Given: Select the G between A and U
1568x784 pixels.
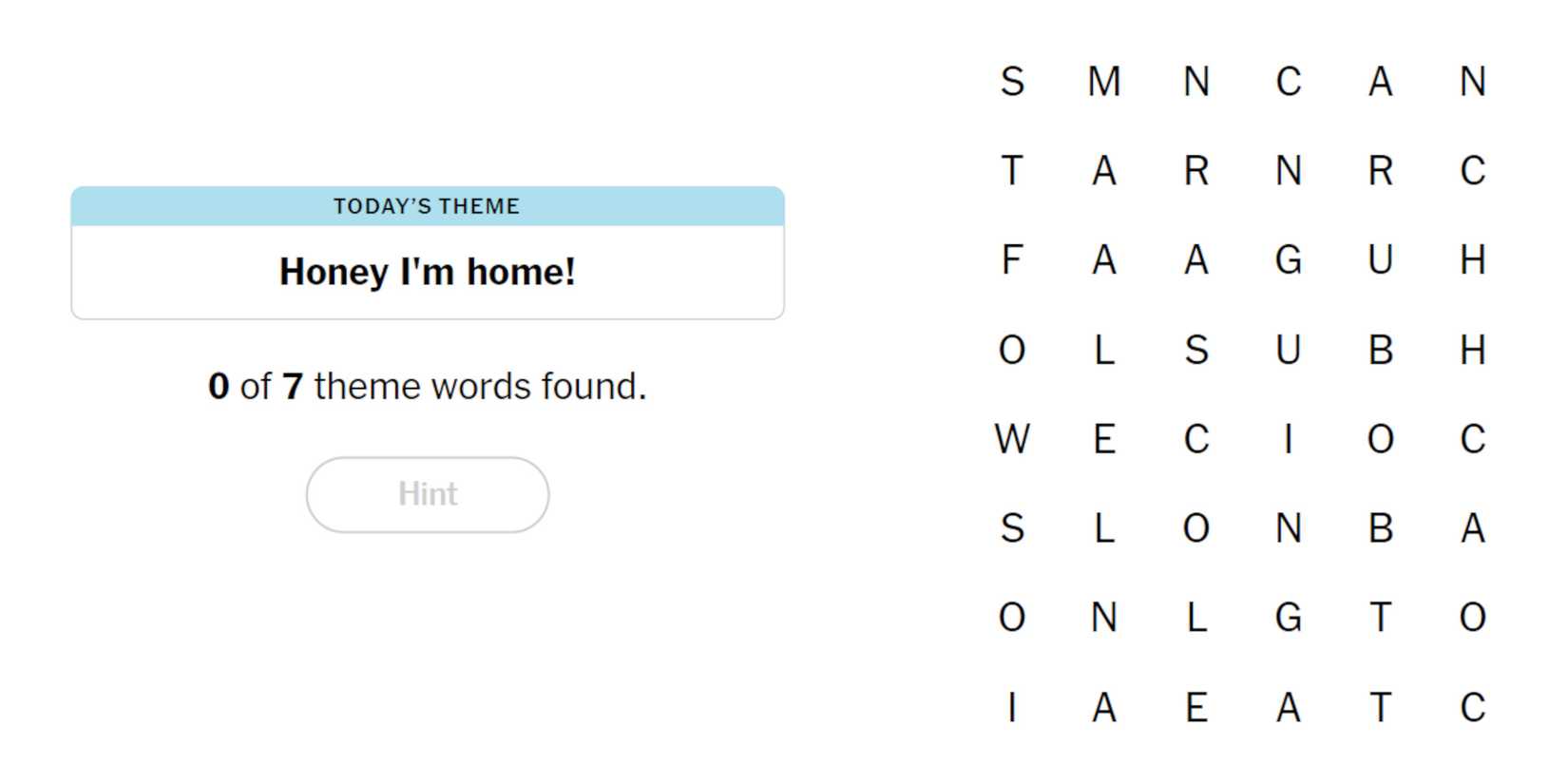Looking at the screenshot, I should [1289, 259].
